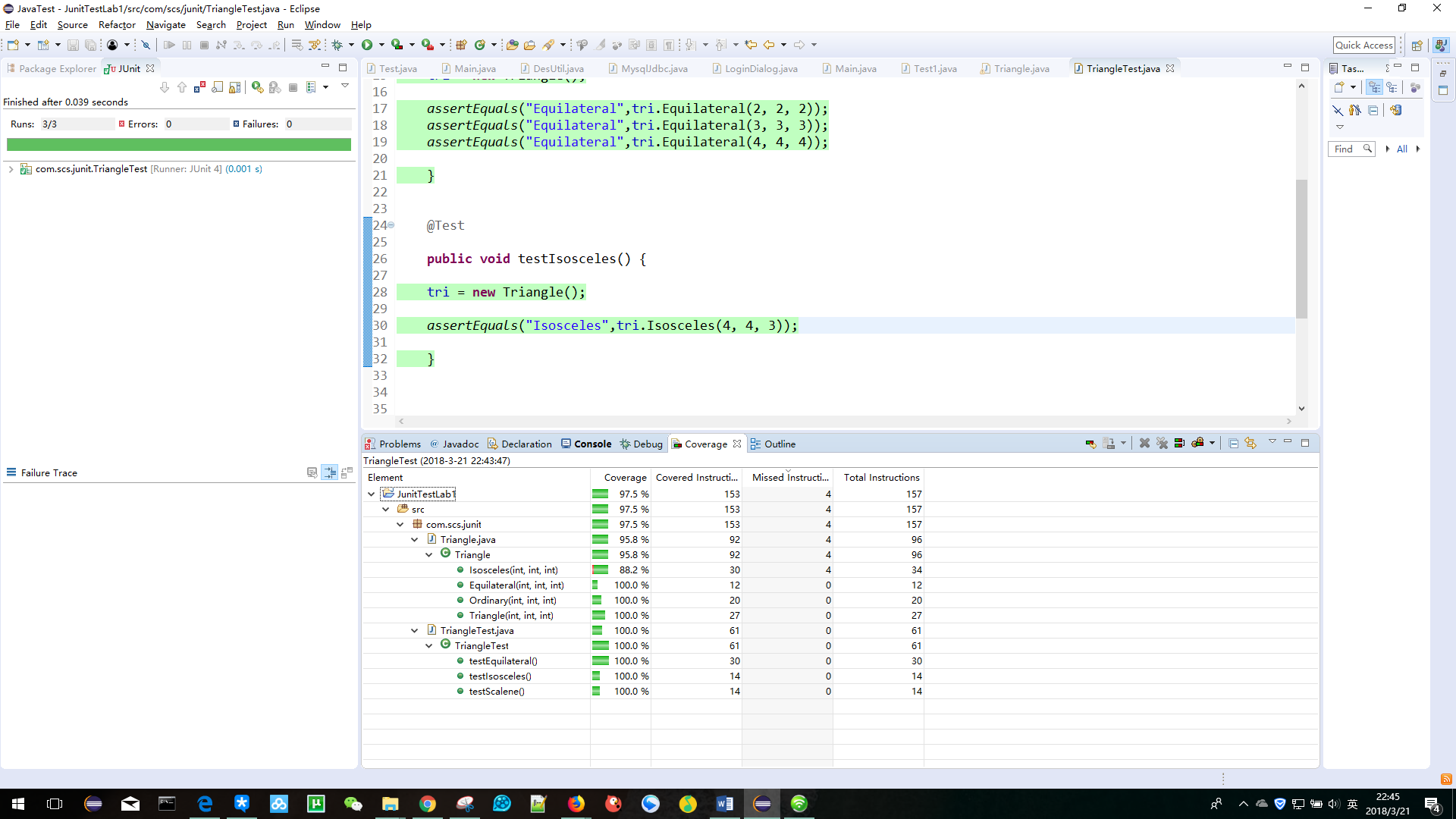Click the Quick Access field
The height and width of the screenshot is (819, 1456).
[1363, 45]
